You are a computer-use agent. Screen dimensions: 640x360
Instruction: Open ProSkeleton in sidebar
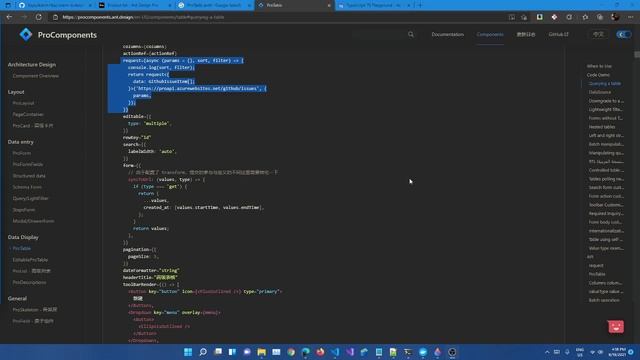point(35,310)
